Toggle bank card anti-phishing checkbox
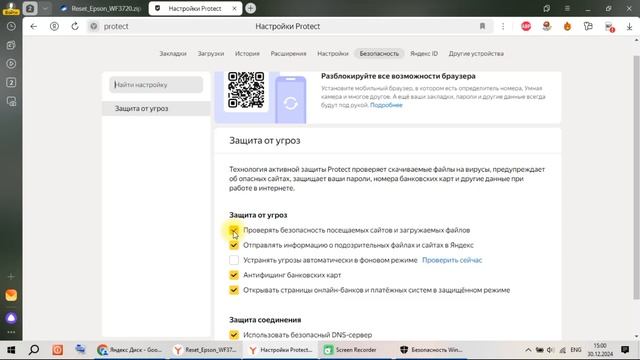Viewport: 640px width, 360px height. click(x=234, y=275)
